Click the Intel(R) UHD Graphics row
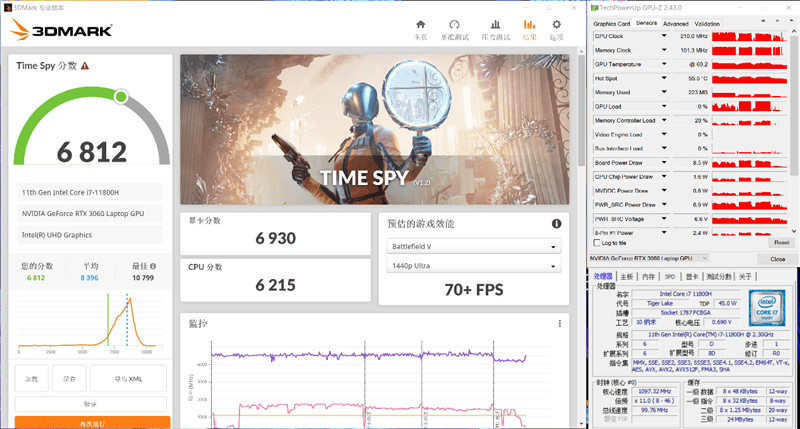 point(90,235)
